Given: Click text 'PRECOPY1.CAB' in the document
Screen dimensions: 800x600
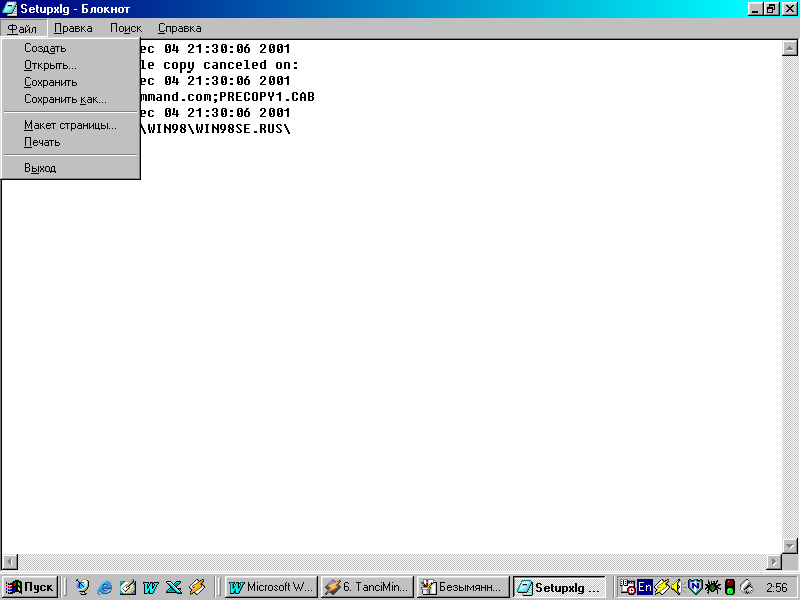Looking at the screenshot, I should (x=267, y=96).
